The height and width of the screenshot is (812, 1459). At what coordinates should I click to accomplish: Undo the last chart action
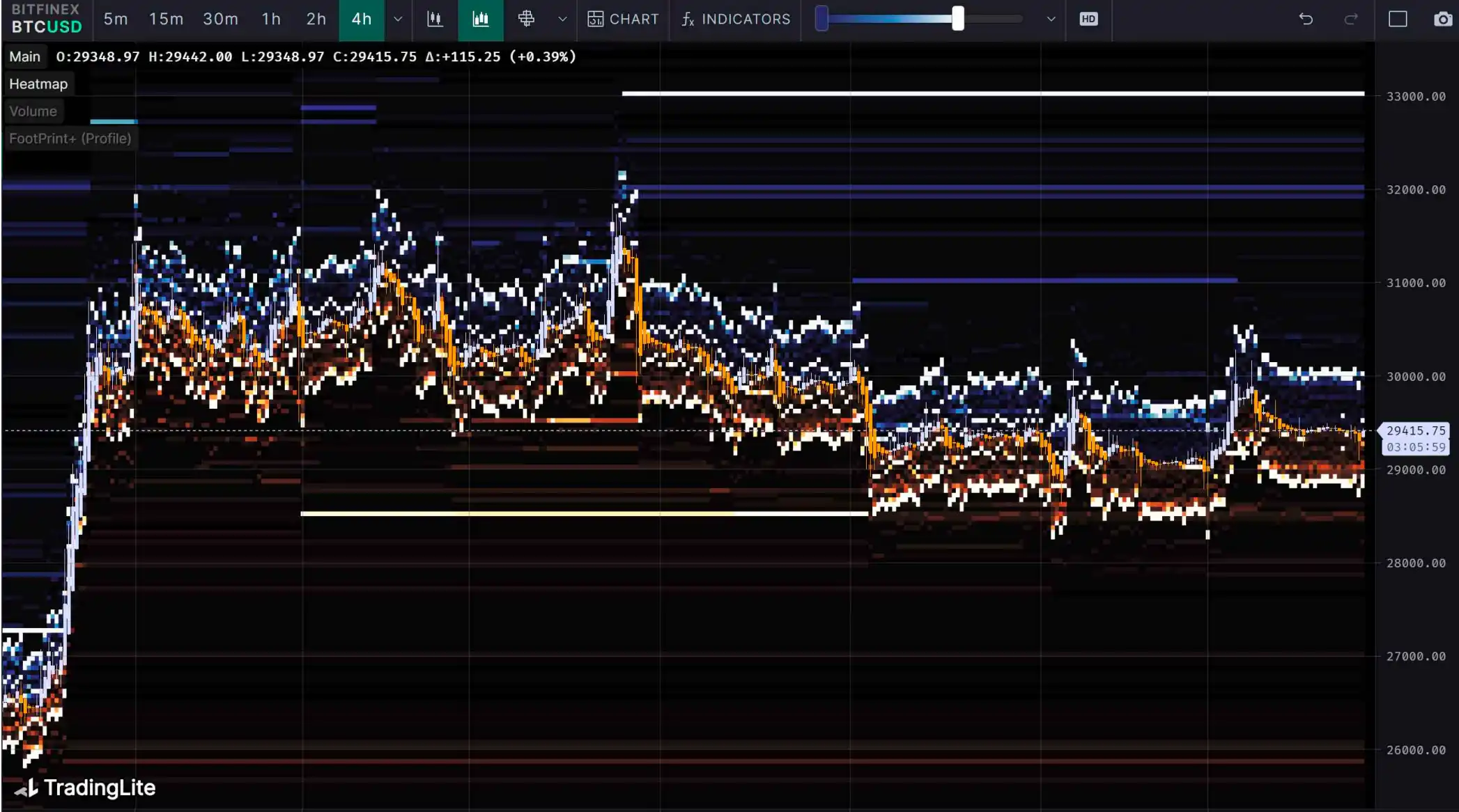click(x=1306, y=19)
